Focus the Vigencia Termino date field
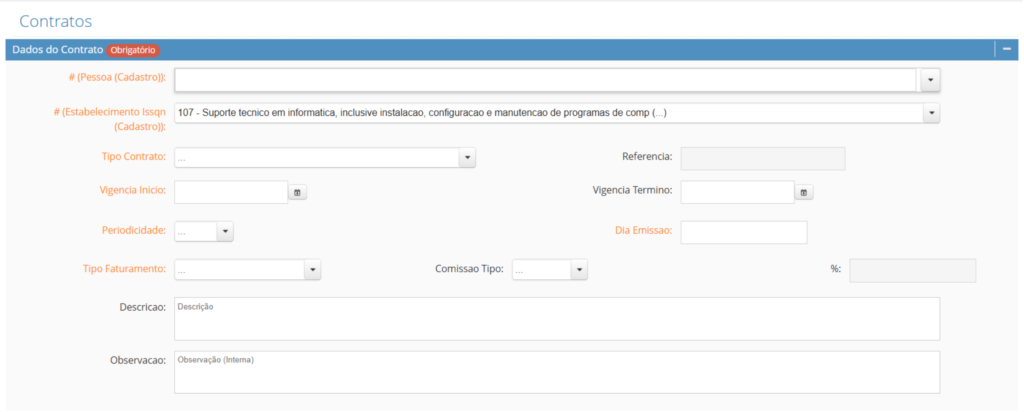 tap(737, 192)
